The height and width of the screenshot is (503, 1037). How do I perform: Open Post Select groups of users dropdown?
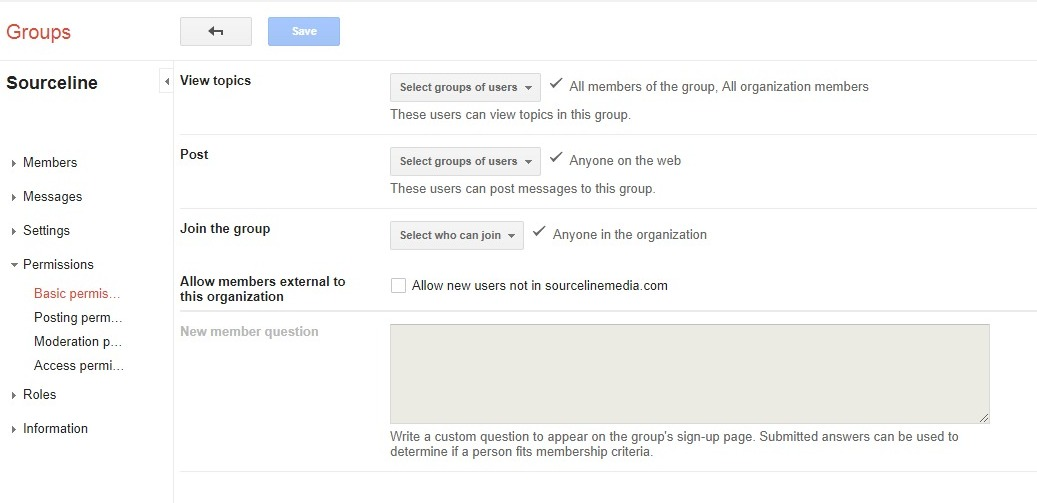coord(465,161)
